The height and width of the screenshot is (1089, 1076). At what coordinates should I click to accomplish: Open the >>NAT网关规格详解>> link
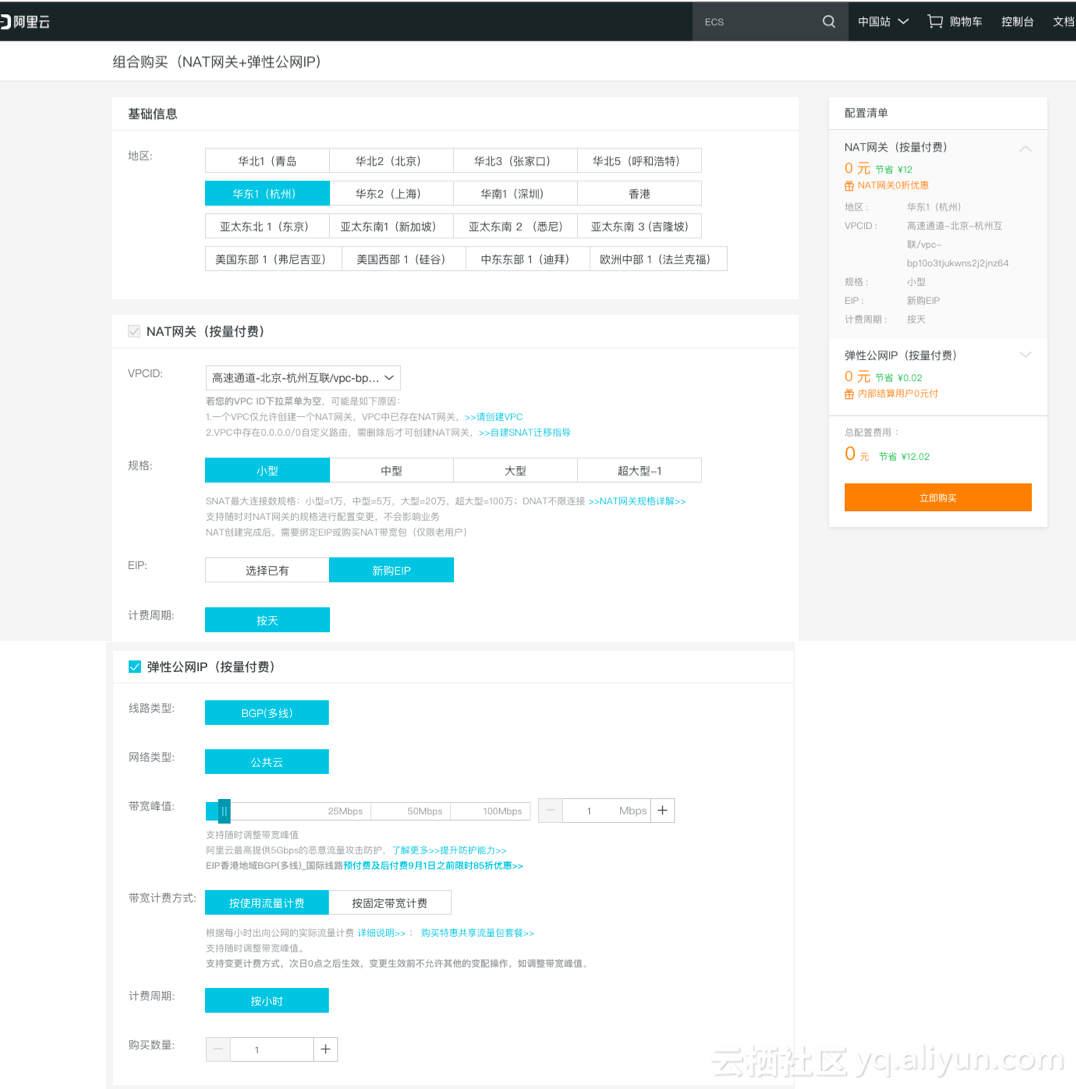point(637,501)
